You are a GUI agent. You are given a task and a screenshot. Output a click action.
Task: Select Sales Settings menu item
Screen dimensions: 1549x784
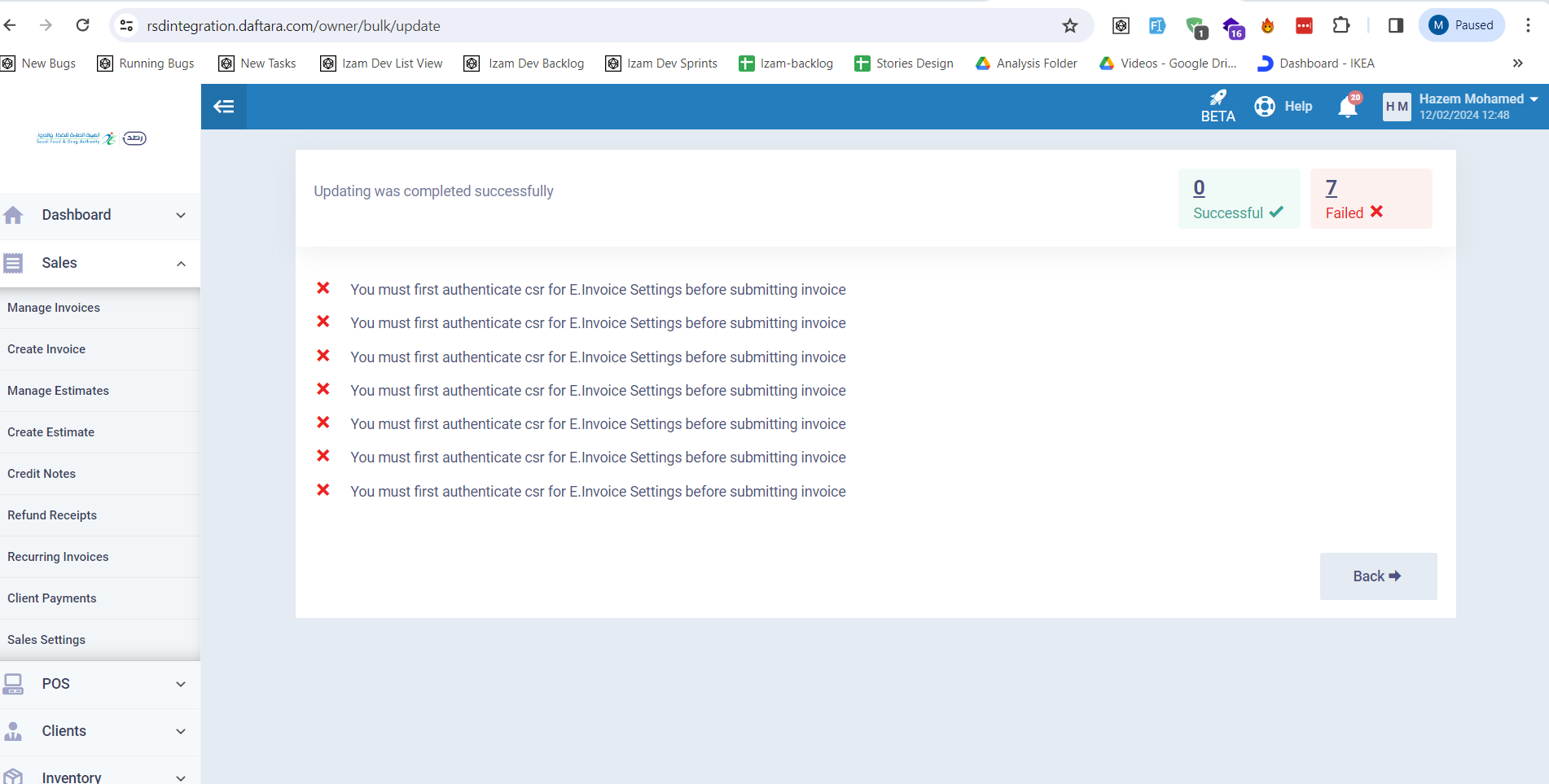[x=46, y=640]
